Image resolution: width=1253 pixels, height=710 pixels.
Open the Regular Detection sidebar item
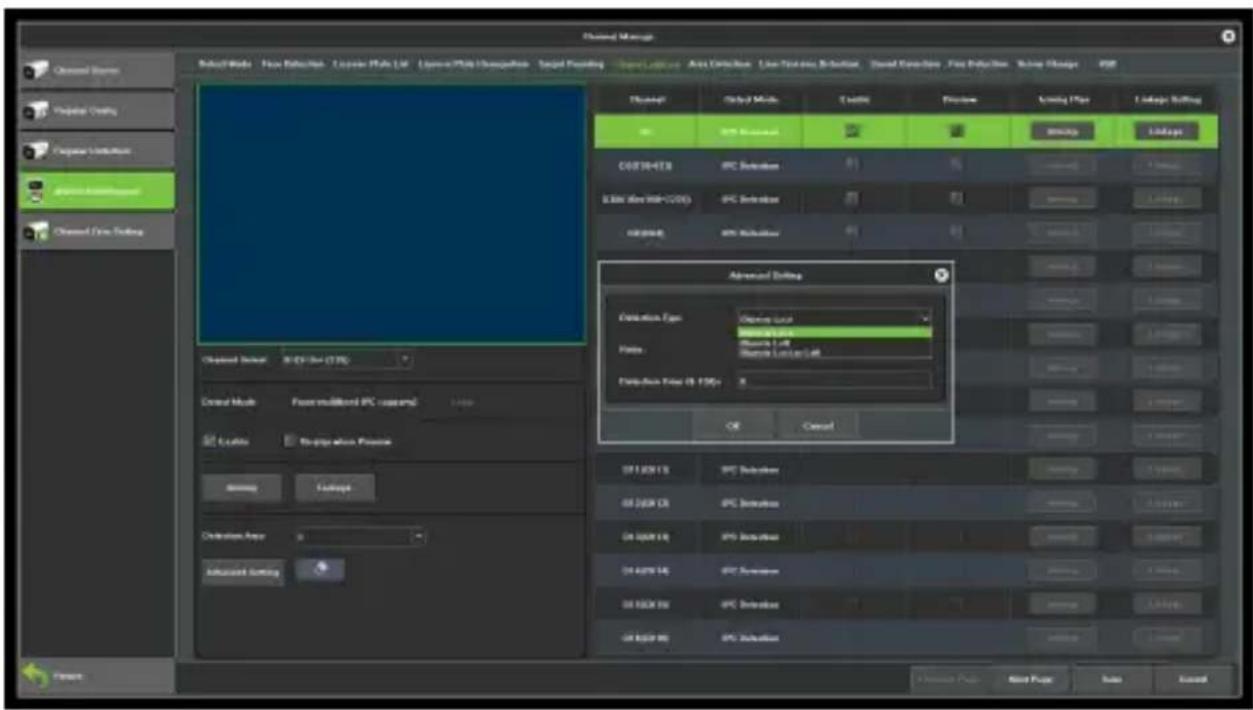point(98,151)
